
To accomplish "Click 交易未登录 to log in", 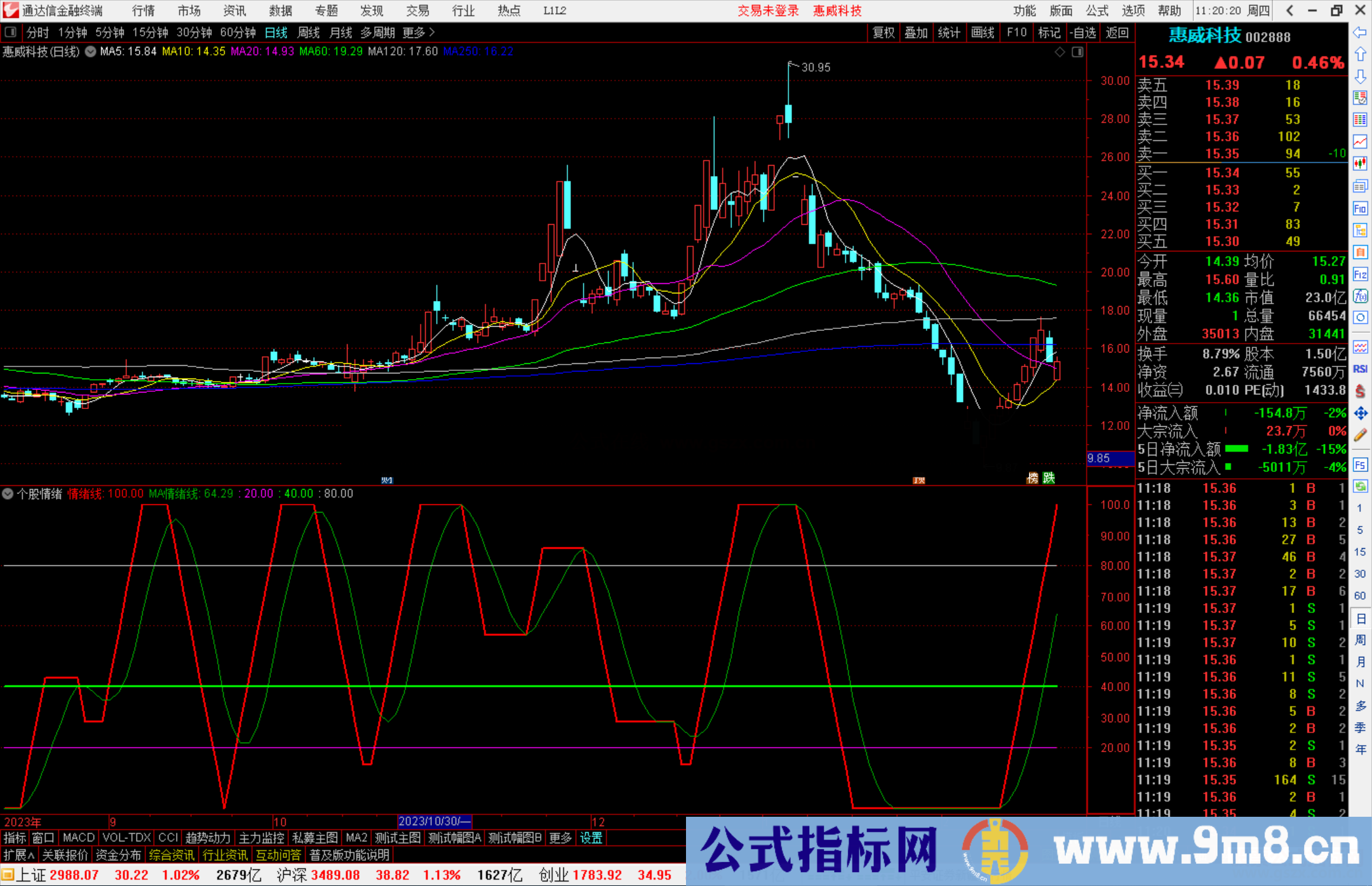I will click(x=768, y=10).
